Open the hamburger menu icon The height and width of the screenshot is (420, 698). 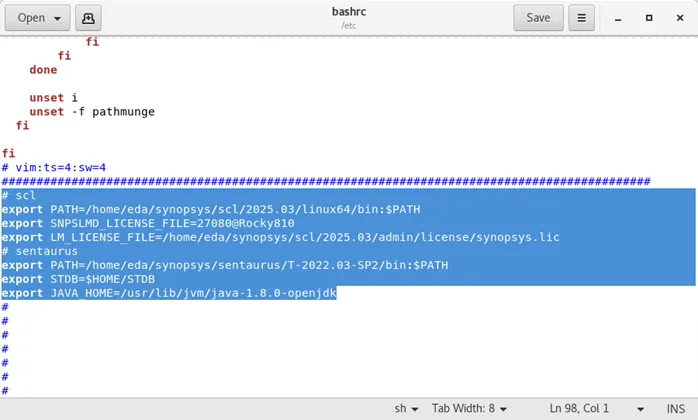581,18
